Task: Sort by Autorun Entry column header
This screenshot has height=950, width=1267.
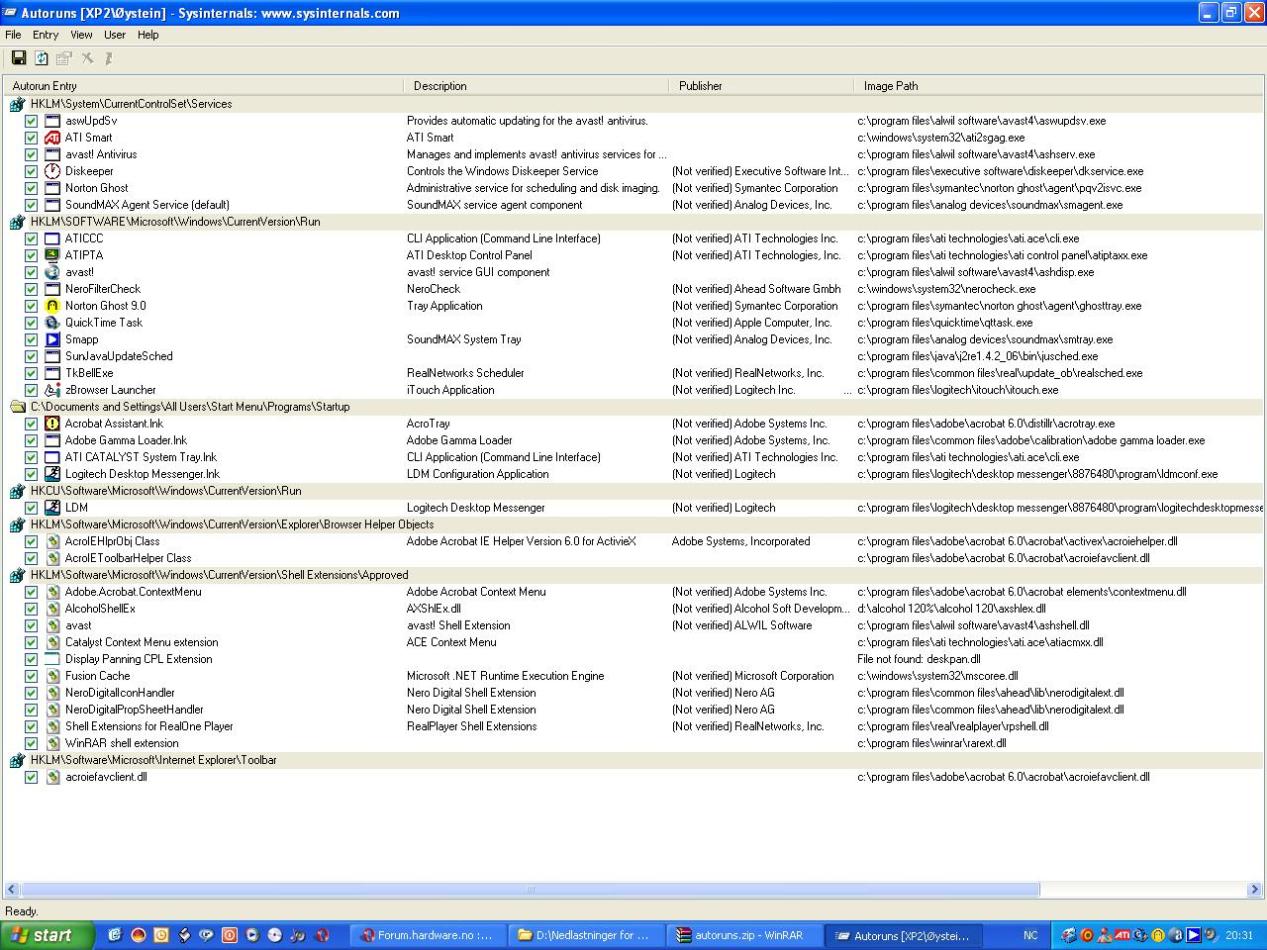Action: 204,86
